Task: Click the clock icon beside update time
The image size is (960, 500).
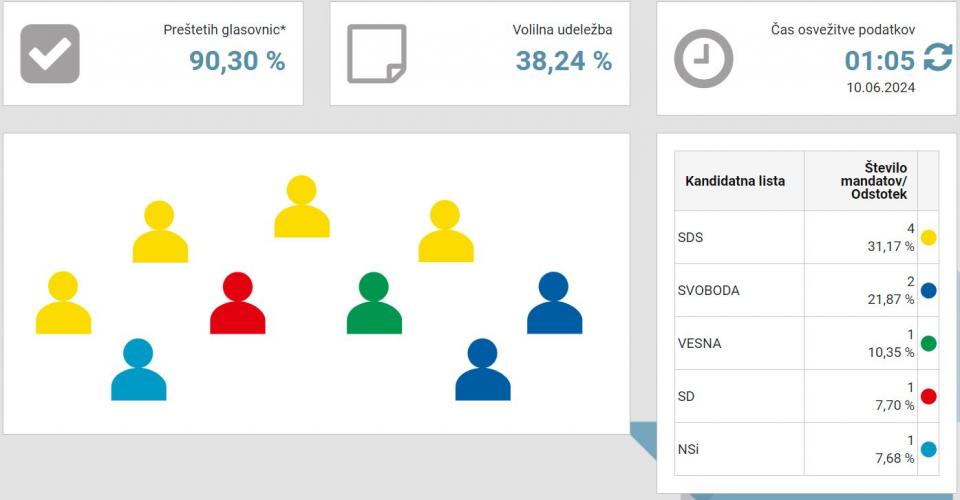Action: coord(703,58)
